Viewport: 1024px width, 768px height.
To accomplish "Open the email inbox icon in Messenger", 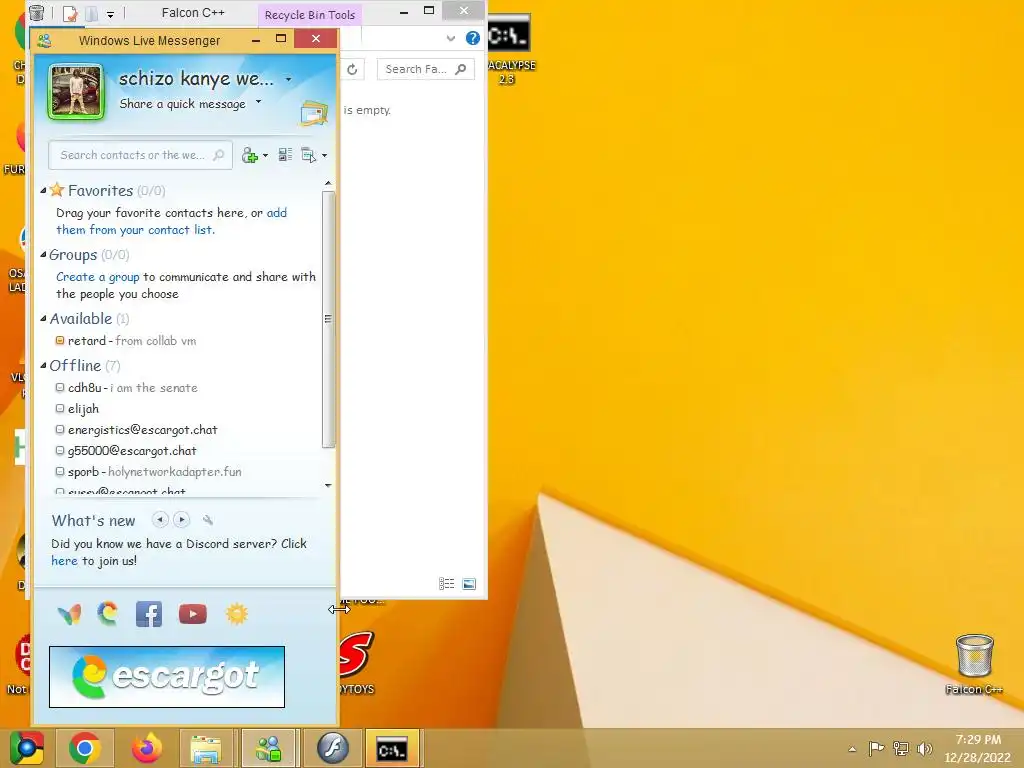I will coord(314,113).
